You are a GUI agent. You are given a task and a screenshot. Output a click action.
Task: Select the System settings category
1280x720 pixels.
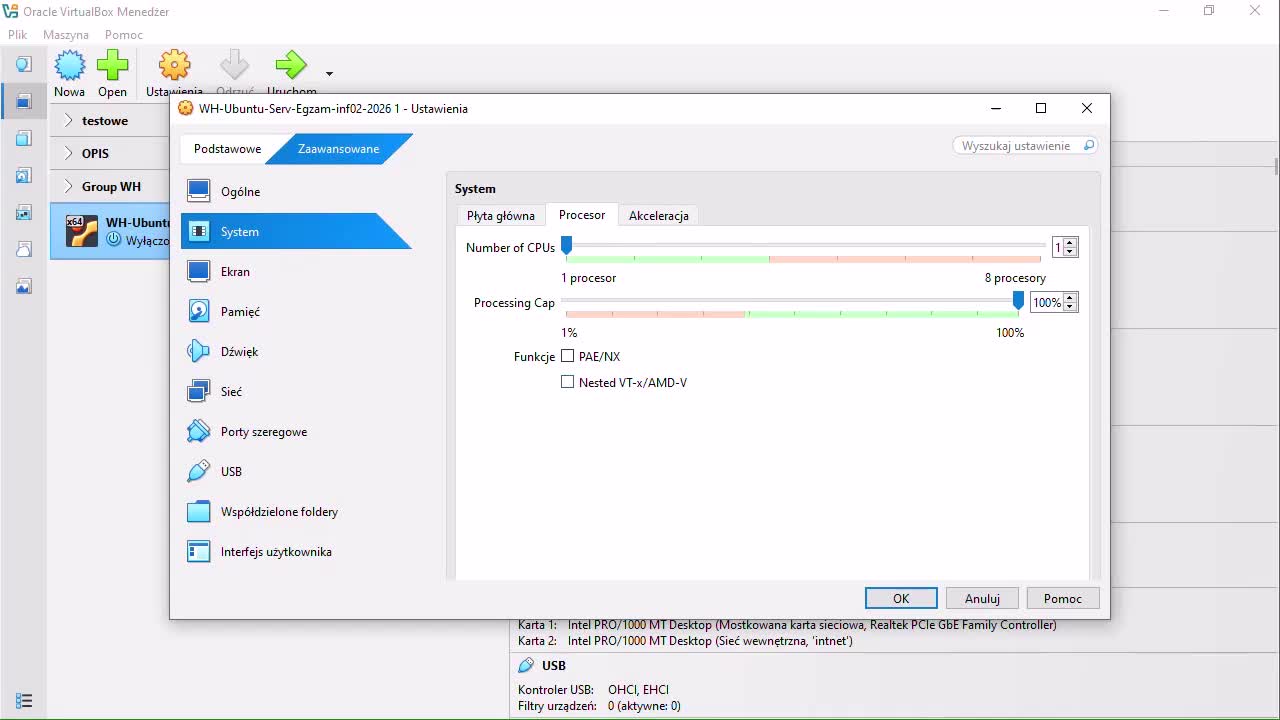pos(296,232)
